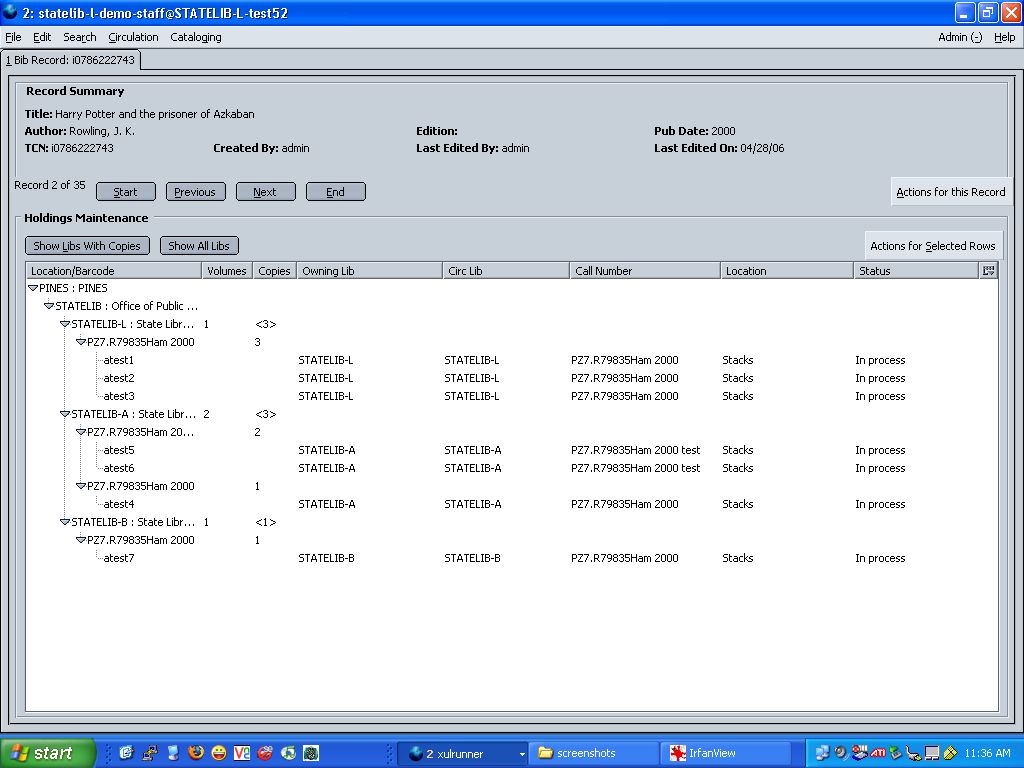1024x768 pixels.
Task: Open the ATI icon in system tray
Action: tap(878, 753)
